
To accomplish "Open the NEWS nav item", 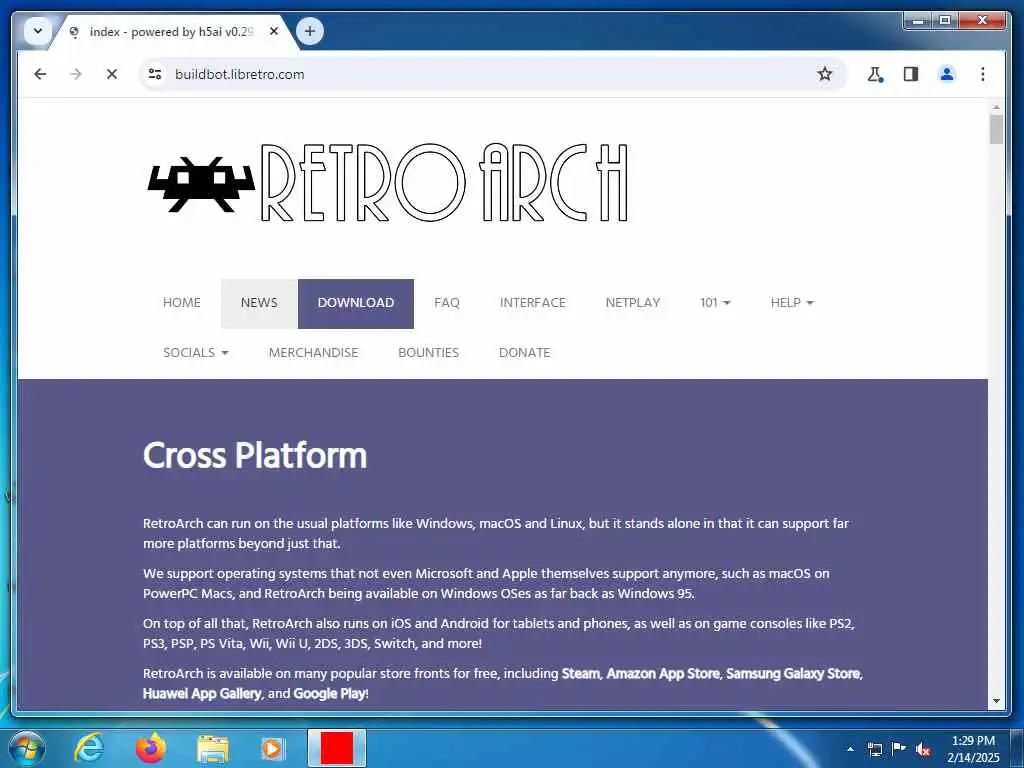I will (259, 303).
